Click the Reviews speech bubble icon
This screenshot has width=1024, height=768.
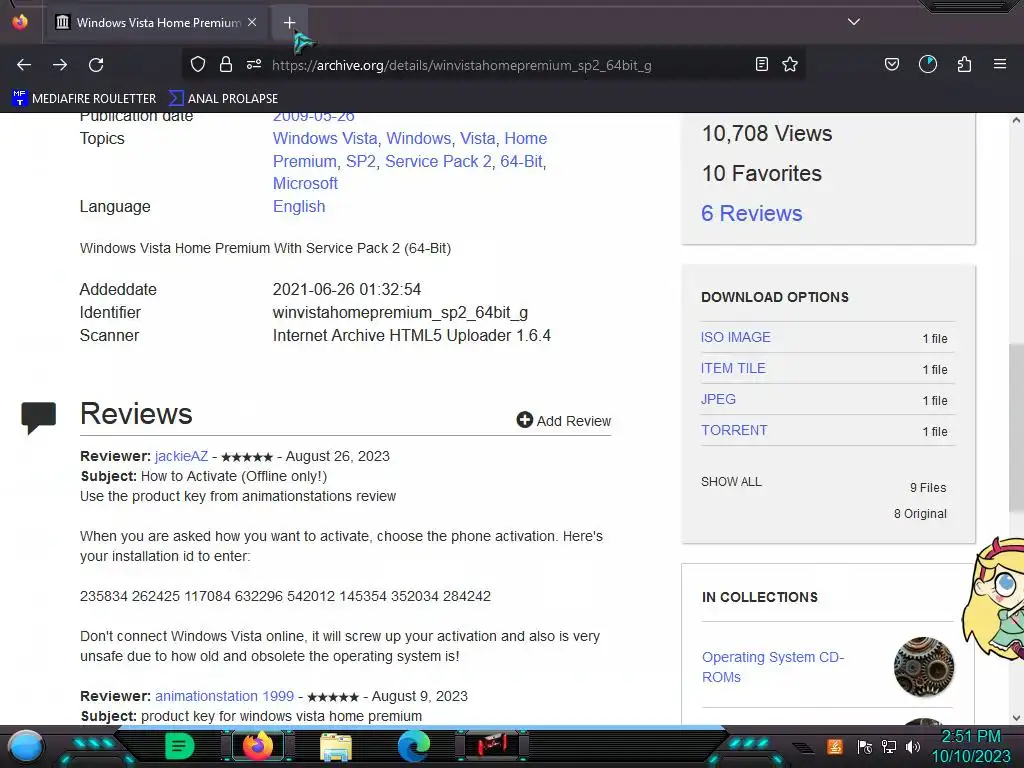point(39,419)
